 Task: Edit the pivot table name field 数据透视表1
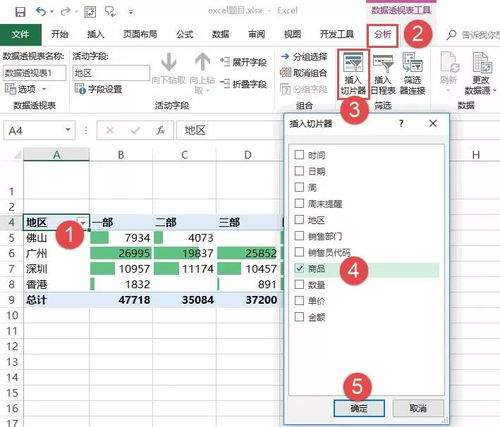tap(35, 73)
